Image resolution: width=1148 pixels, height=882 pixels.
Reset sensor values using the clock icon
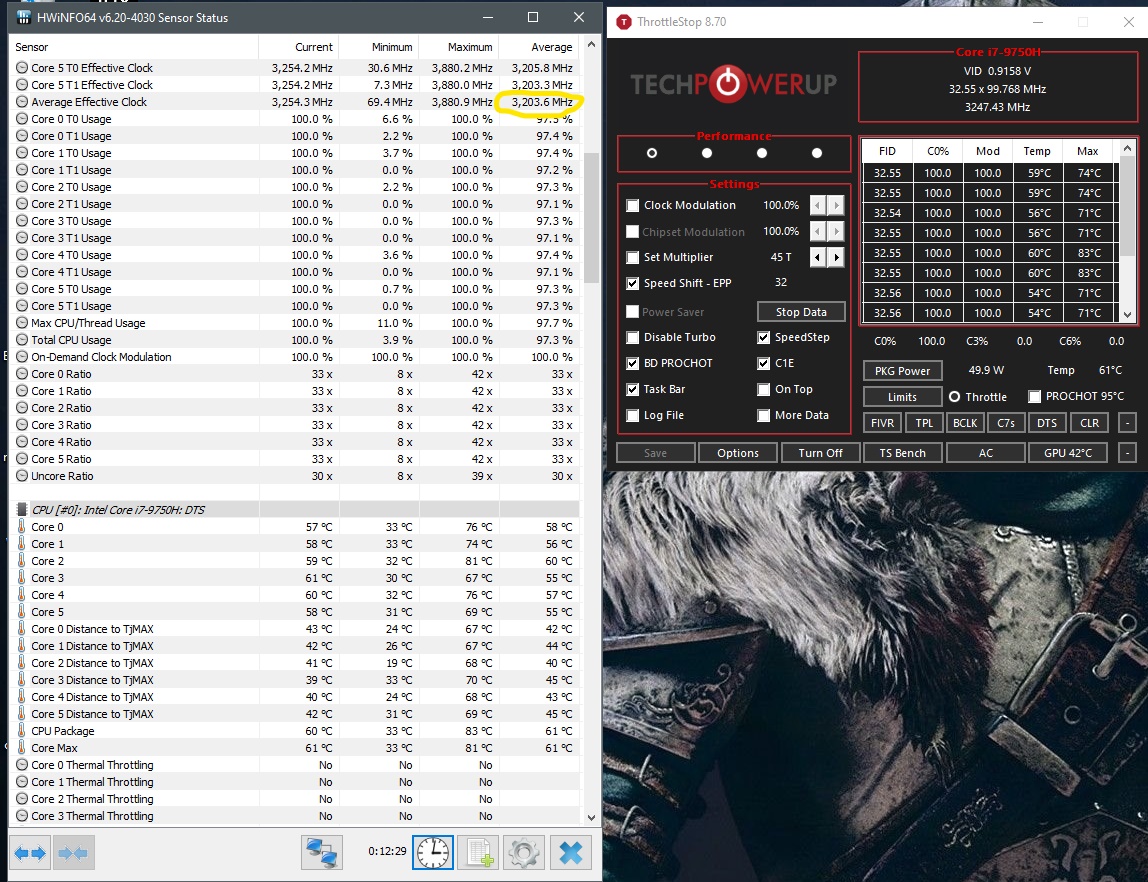pos(433,853)
